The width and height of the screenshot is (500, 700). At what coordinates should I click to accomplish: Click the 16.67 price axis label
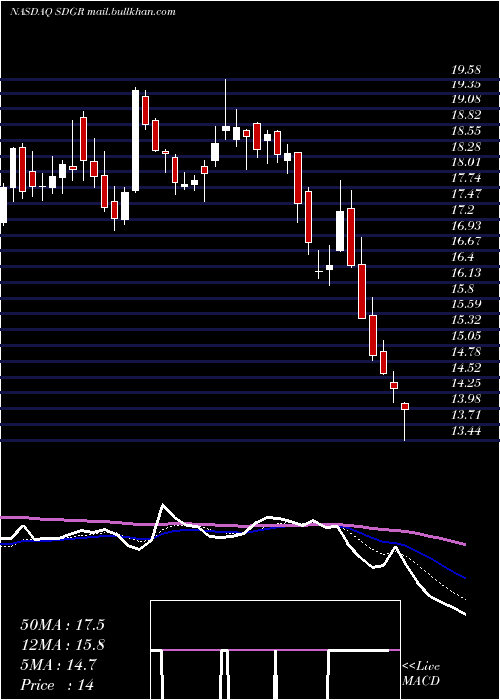tap(465, 242)
